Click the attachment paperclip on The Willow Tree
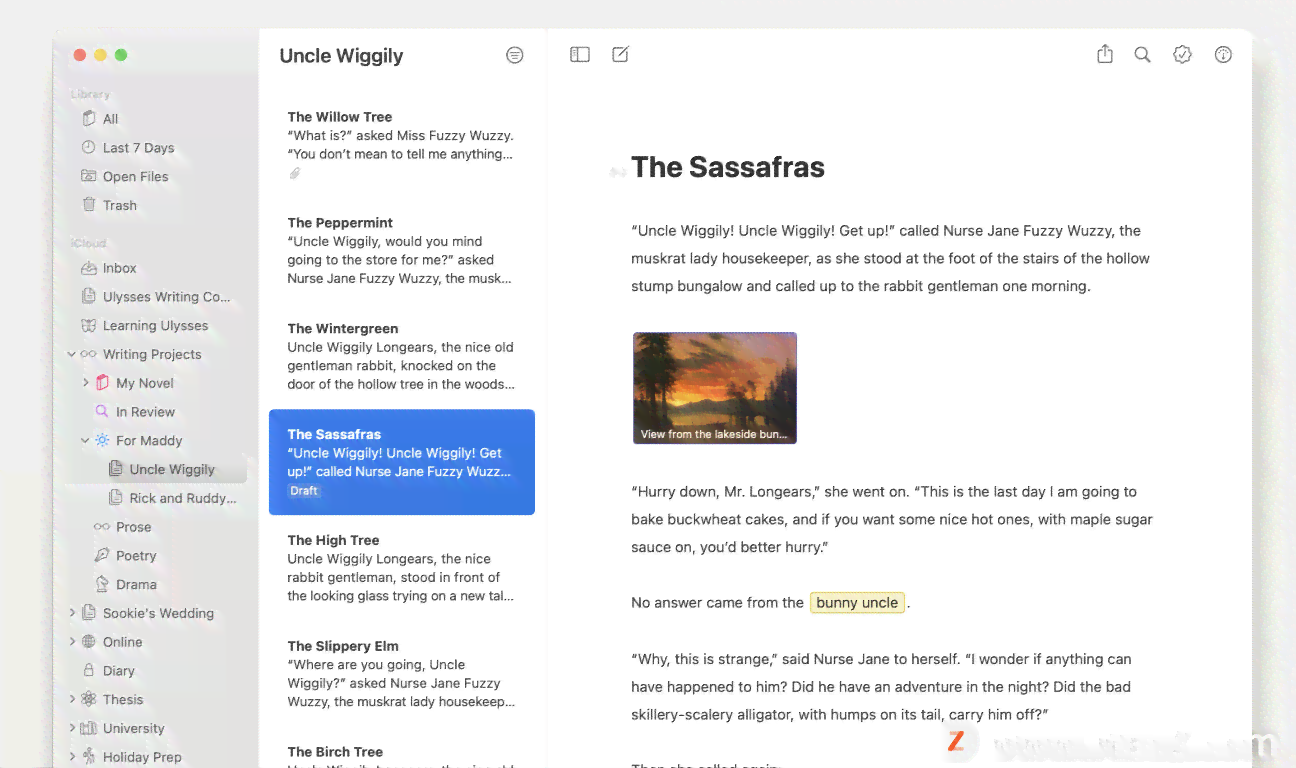Screen dimensions: 1296x768 295,174
